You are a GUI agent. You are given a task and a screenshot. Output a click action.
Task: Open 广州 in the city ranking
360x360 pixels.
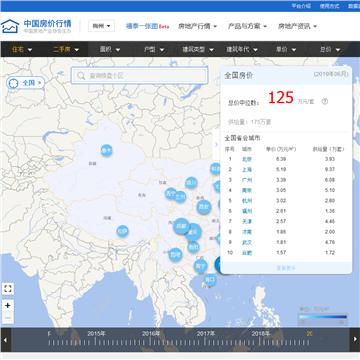(x=247, y=180)
